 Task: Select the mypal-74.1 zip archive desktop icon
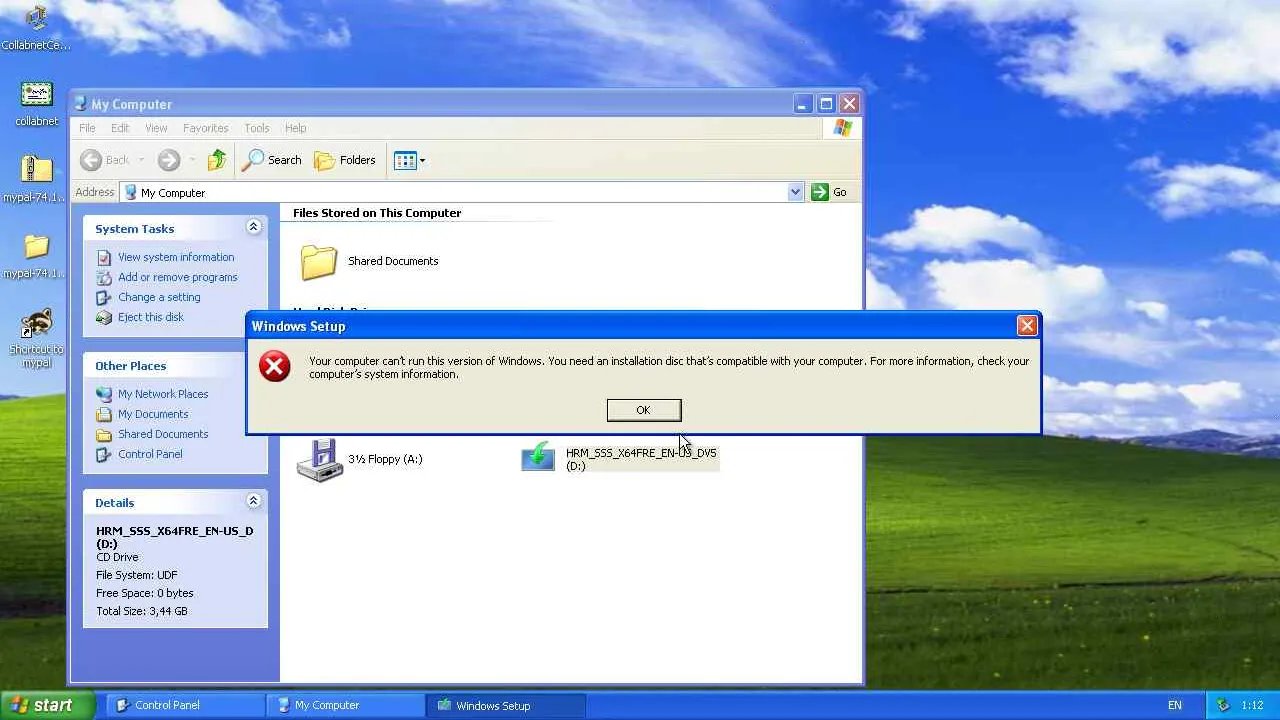tap(36, 179)
